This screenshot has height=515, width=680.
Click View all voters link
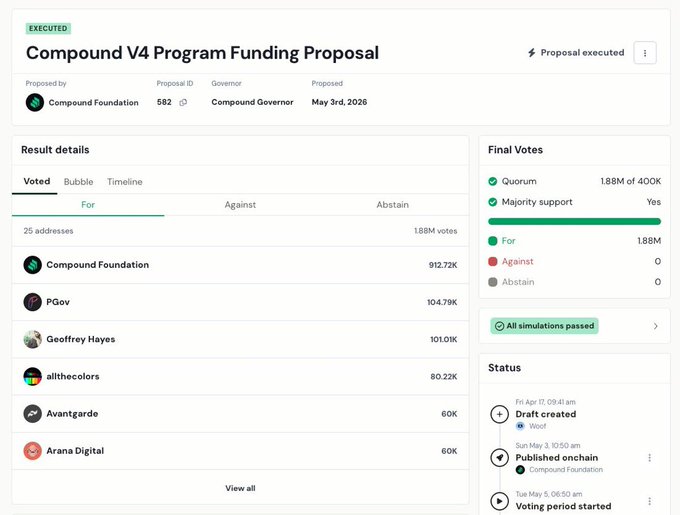[240, 488]
